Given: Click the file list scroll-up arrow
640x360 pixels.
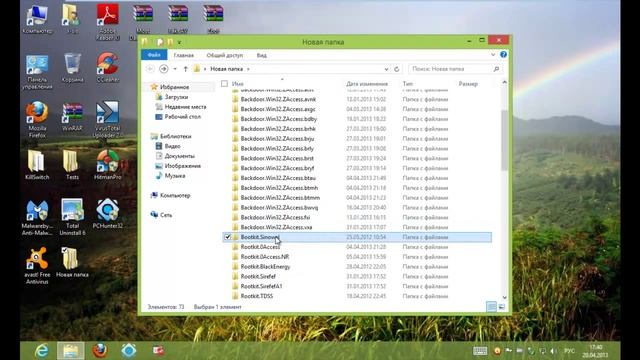Looking at the screenshot, I should pos(504,82).
